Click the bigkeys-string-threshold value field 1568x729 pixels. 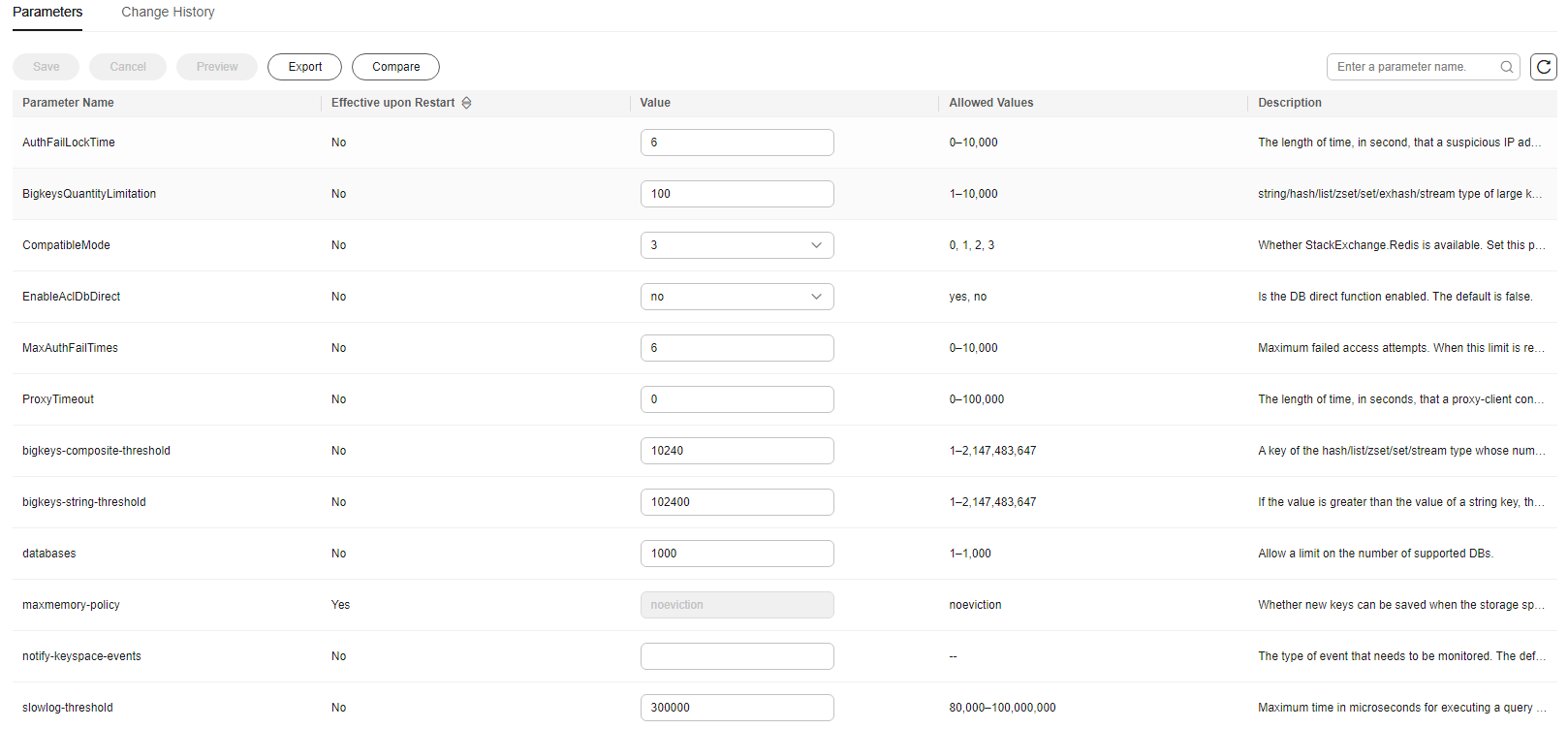737,502
